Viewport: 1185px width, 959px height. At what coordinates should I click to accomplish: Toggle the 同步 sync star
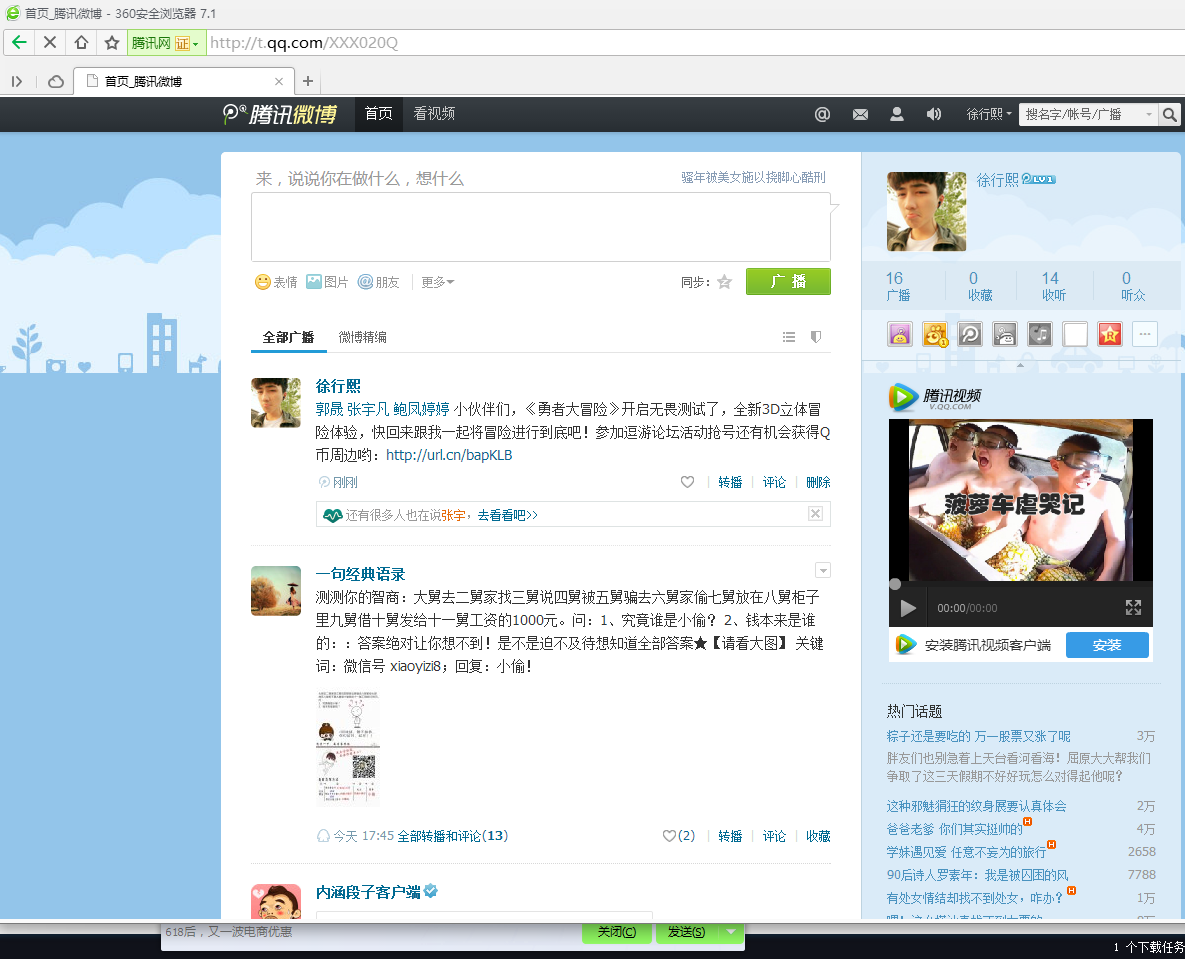(724, 282)
